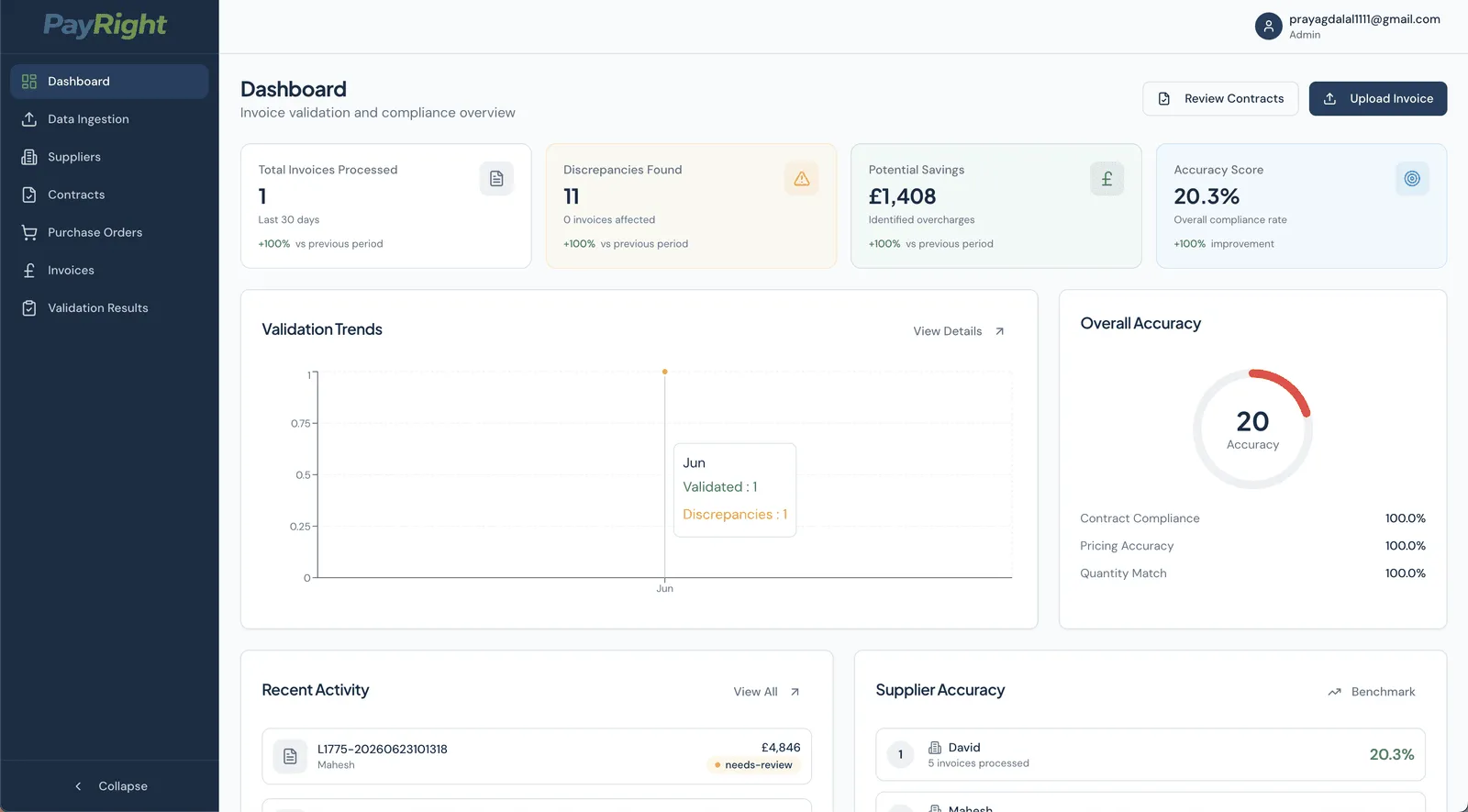
Task: Click the target icon in Accuracy Score card
Action: tap(1412, 178)
